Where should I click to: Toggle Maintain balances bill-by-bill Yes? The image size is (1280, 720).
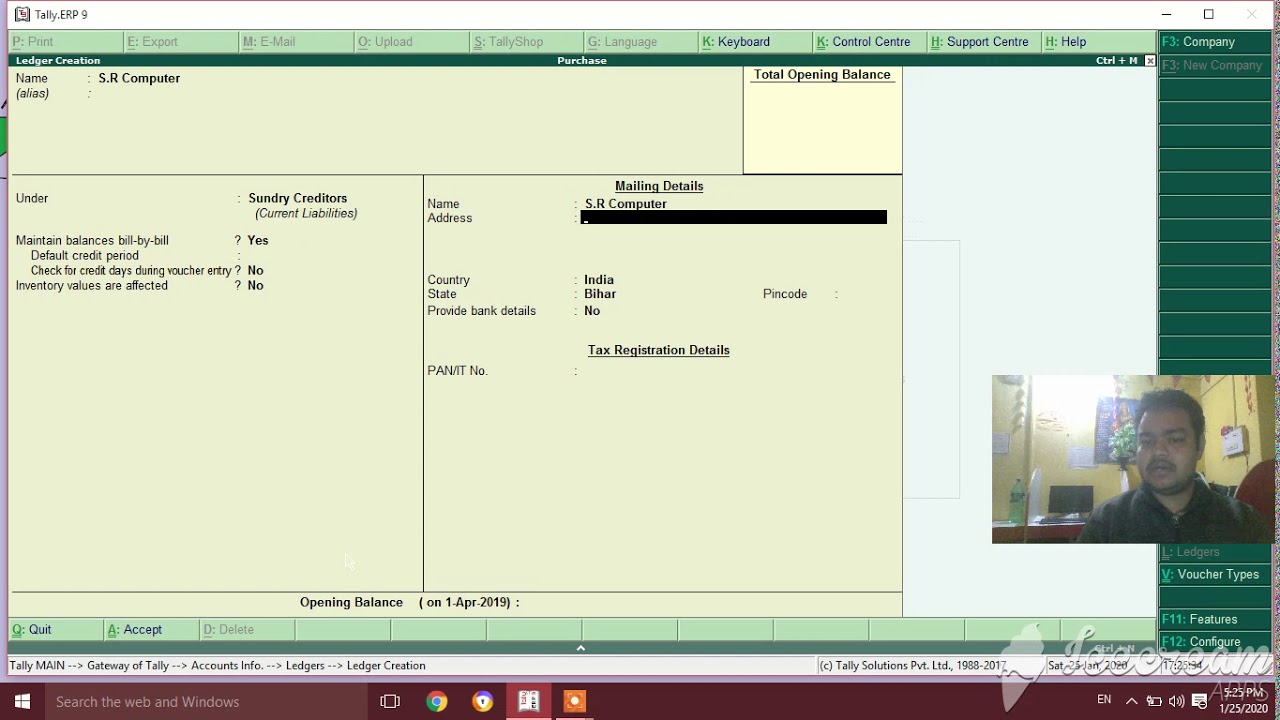pyautogui.click(x=258, y=241)
